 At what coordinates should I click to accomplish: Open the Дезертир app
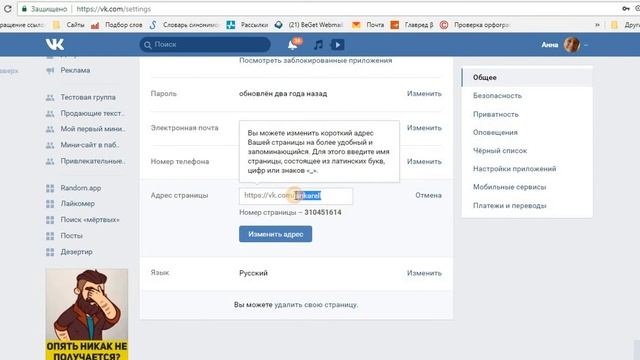(x=76, y=252)
